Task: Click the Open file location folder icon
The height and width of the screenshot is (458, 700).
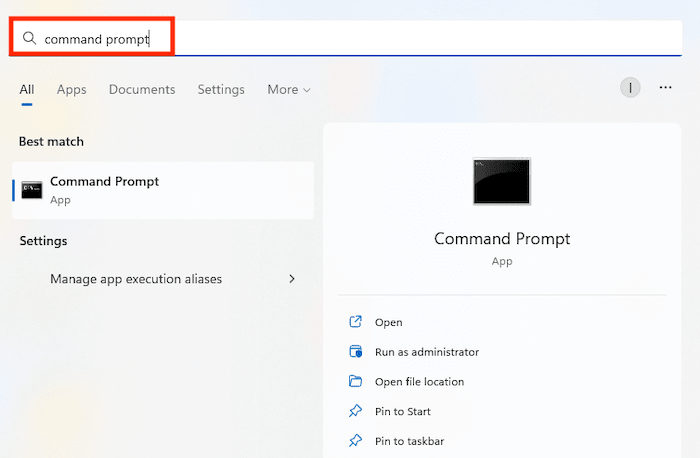Action: tap(355, 381)
